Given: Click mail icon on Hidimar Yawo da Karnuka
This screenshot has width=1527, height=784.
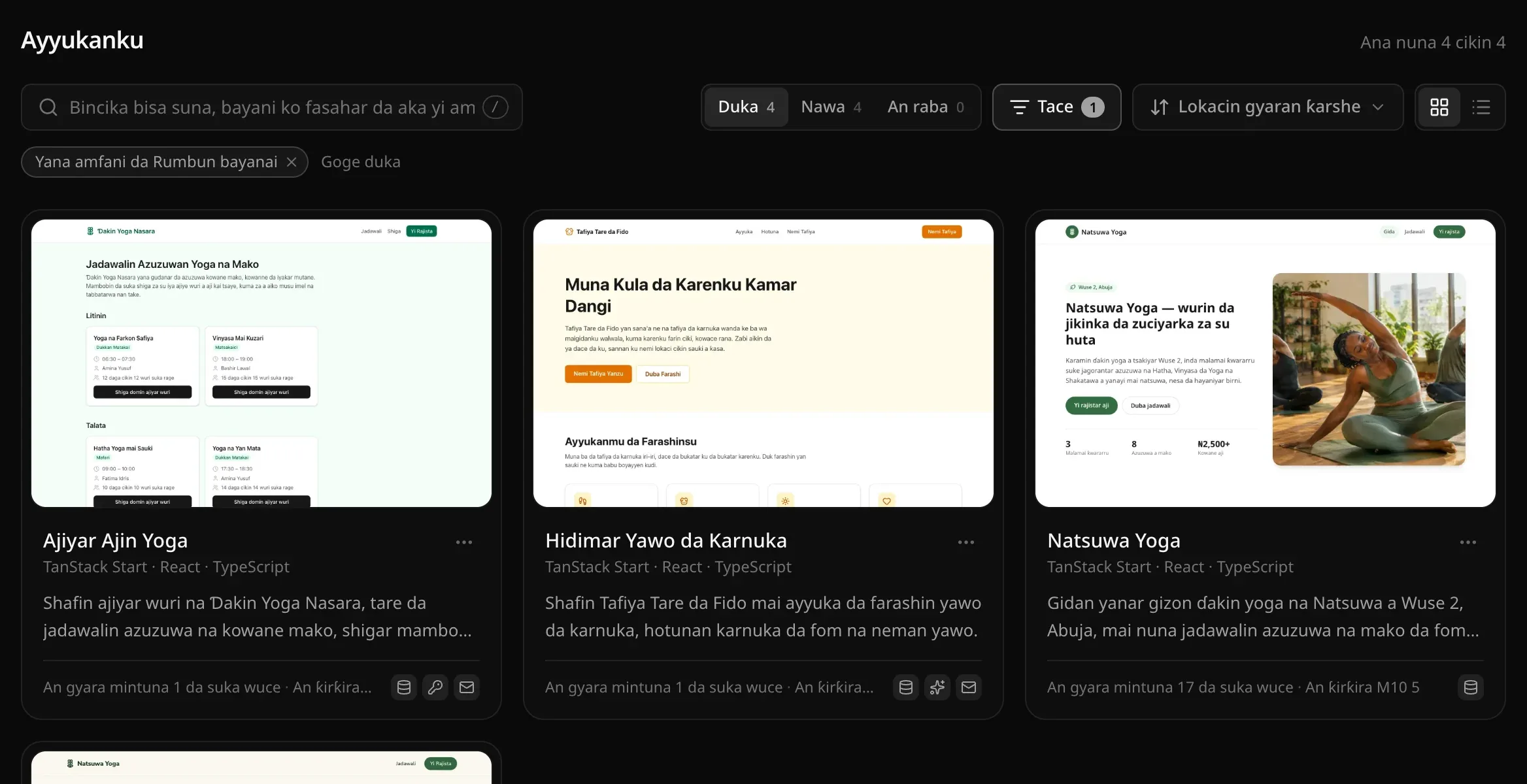Looking at the screenshot, I should click(x=969, y=687).
